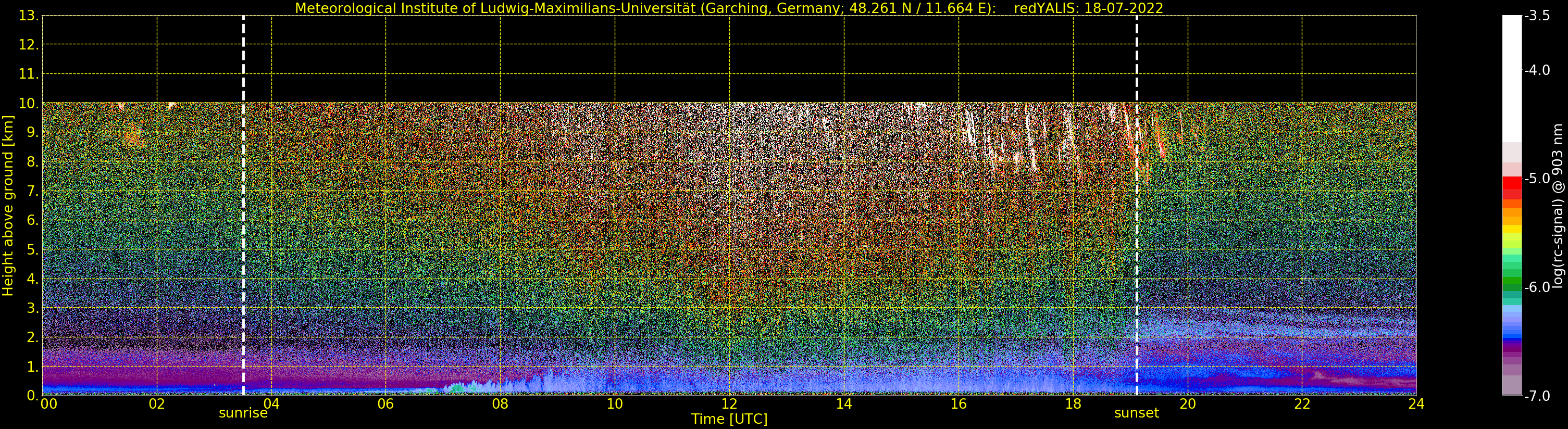This screenshot has height=429, width=1568.
Task: Click the time axis tick label '22'
Action: click(x=1302, y=404)
